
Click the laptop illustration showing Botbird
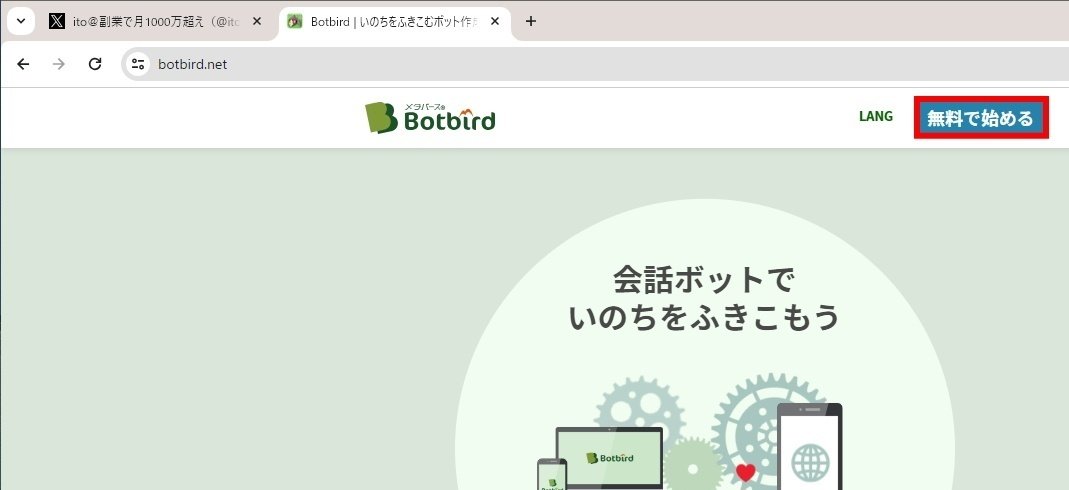pos(609,458)
